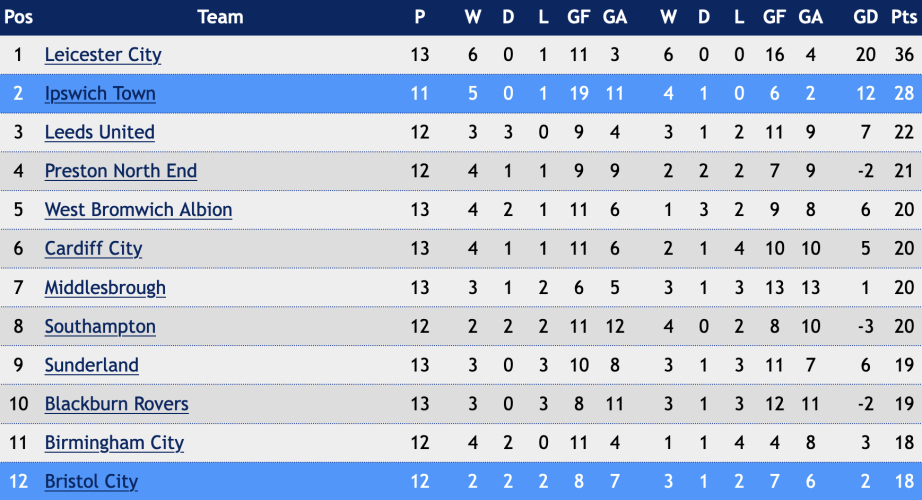Select the Bristol City link

coord(91,482)
